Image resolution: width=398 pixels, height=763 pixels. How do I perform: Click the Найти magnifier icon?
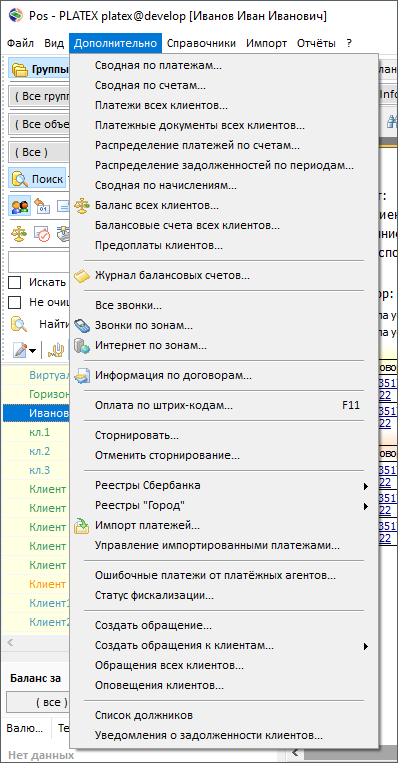(x=19, y=324)
